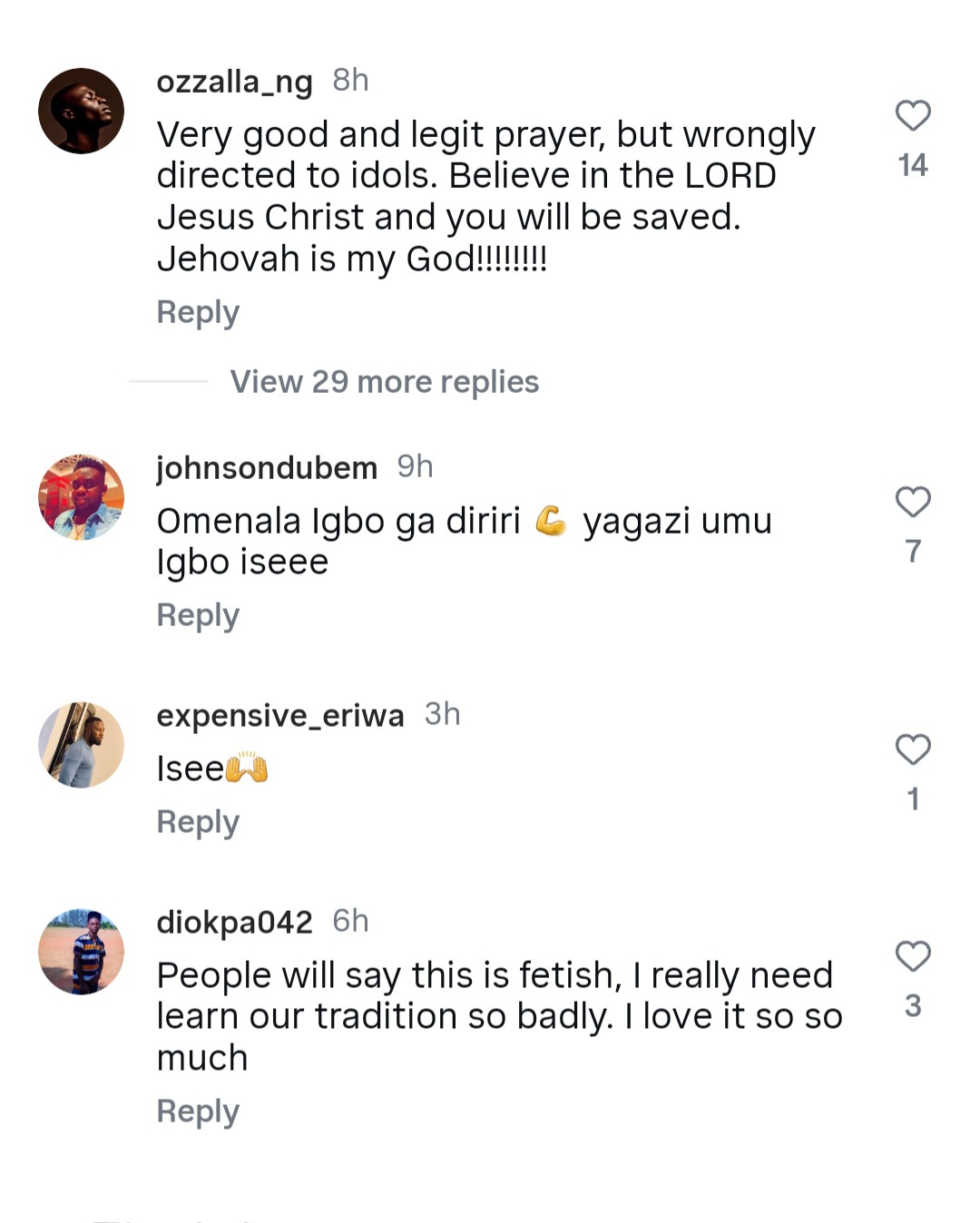Open ozzalla_ng's profile picture

82,111
